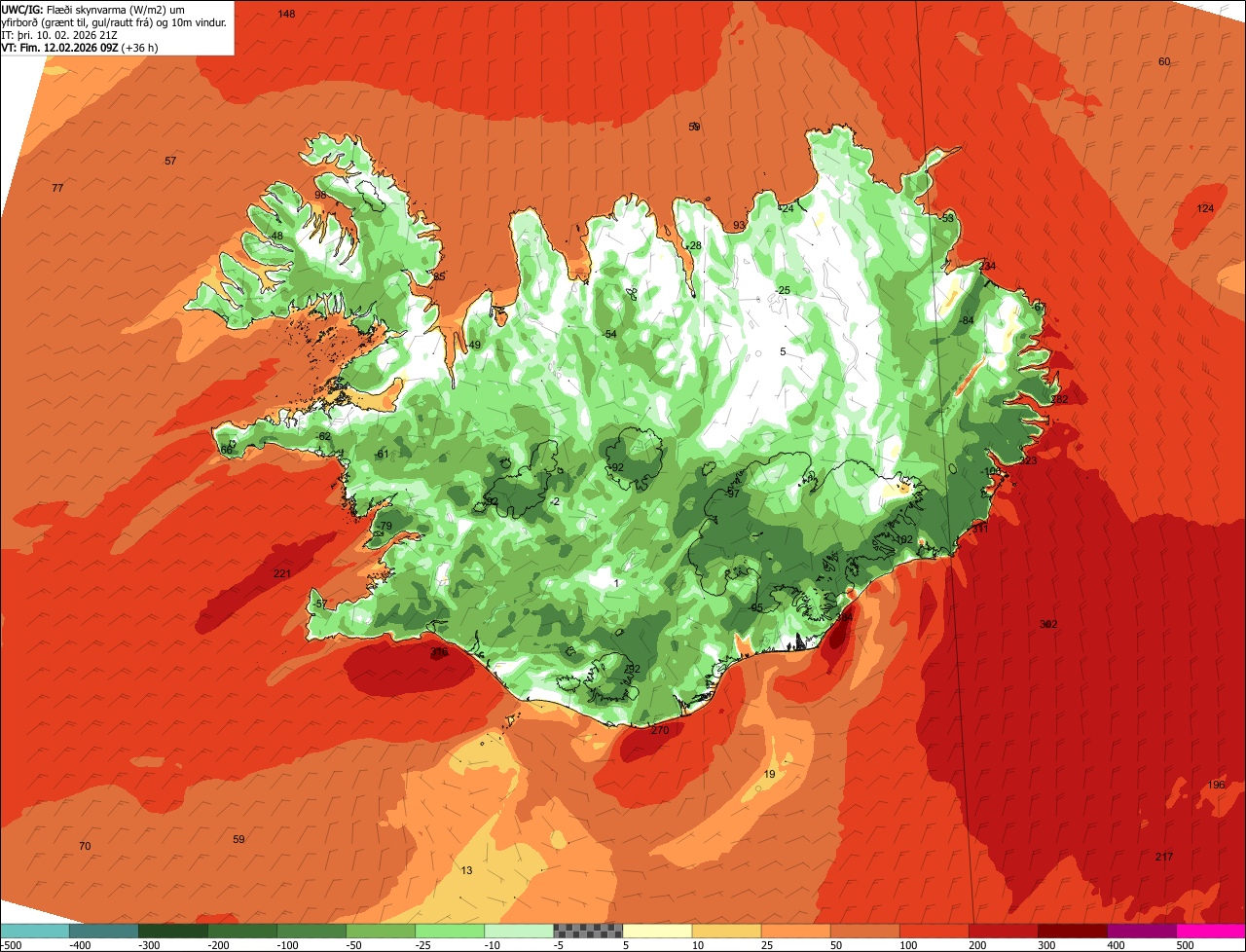This screenshot has height=952, width=1246.
Task: Click the '-500' legend tick label
Action: [x=11, y=945]
